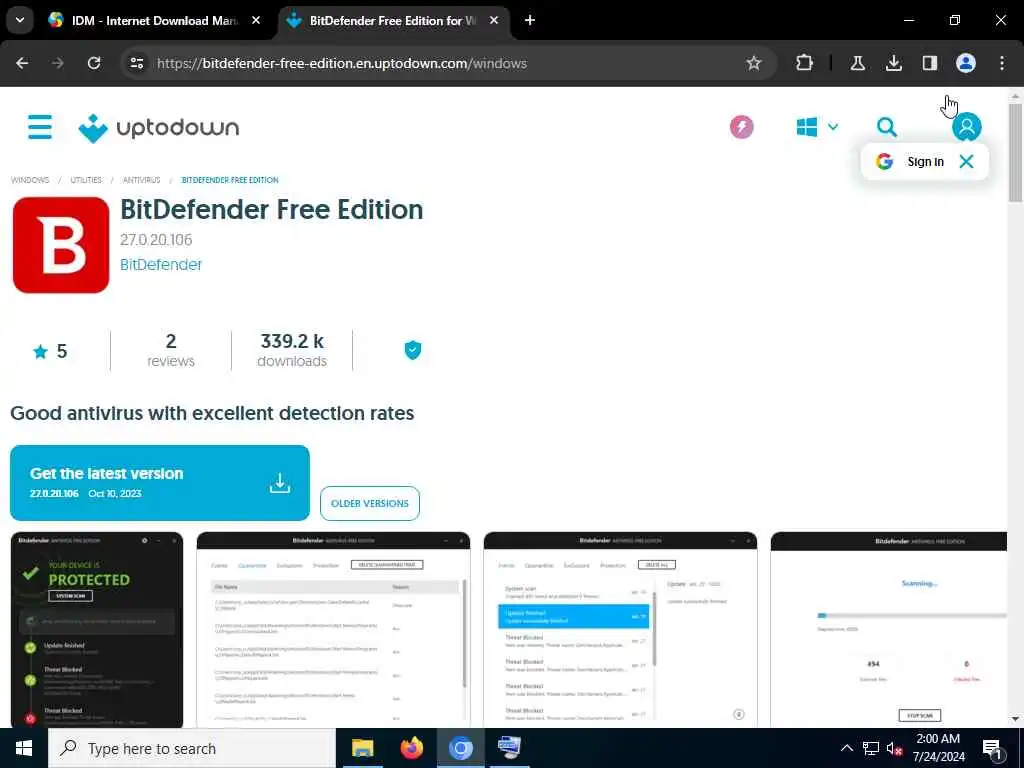Bookmark this page with the star

754,63
